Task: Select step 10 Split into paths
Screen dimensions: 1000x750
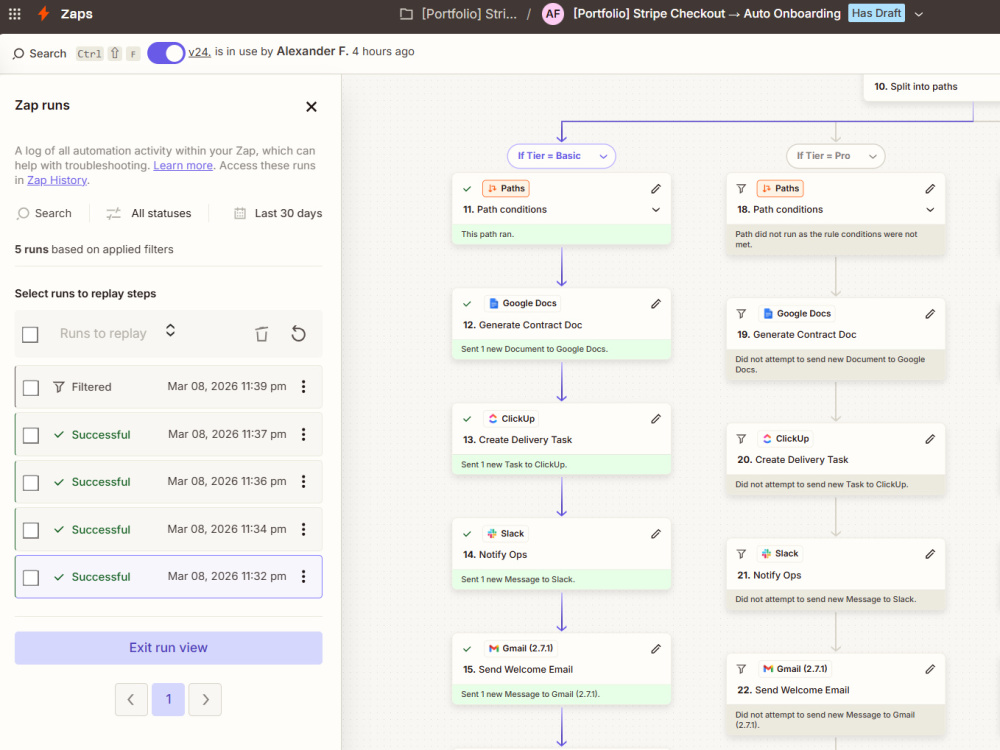Action: (x=932, y=87)
